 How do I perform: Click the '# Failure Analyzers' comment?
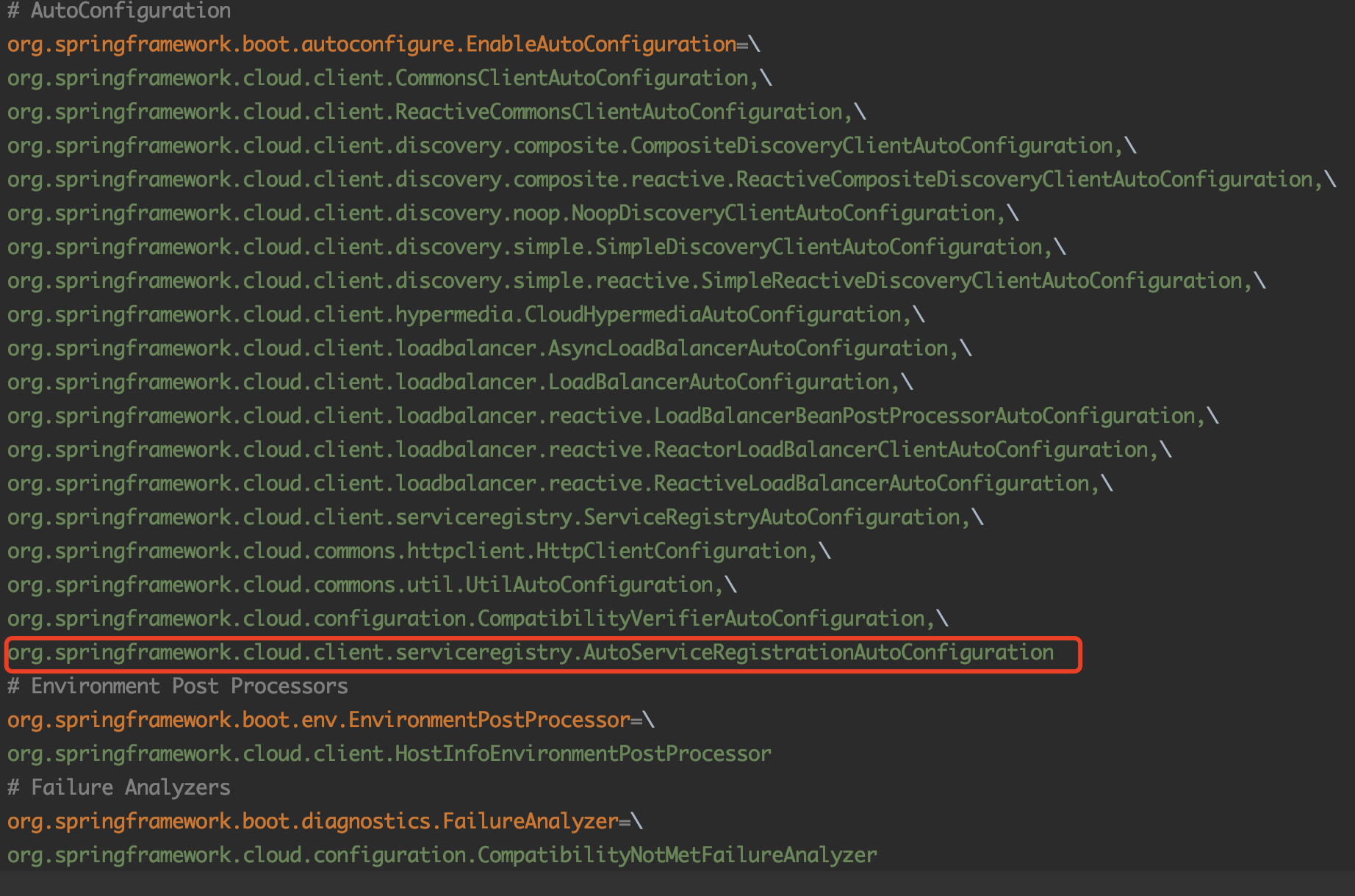119,788
